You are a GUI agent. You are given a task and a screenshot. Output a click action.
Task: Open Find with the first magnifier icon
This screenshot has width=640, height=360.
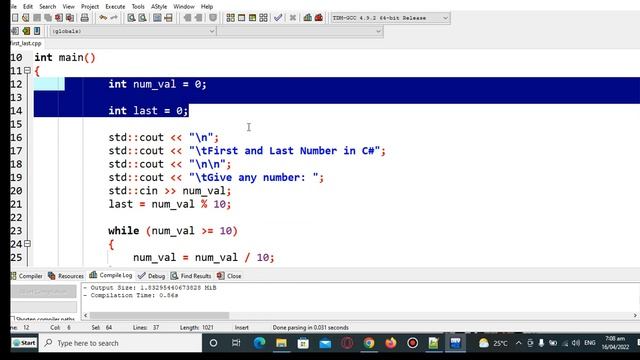pos(131,18)
